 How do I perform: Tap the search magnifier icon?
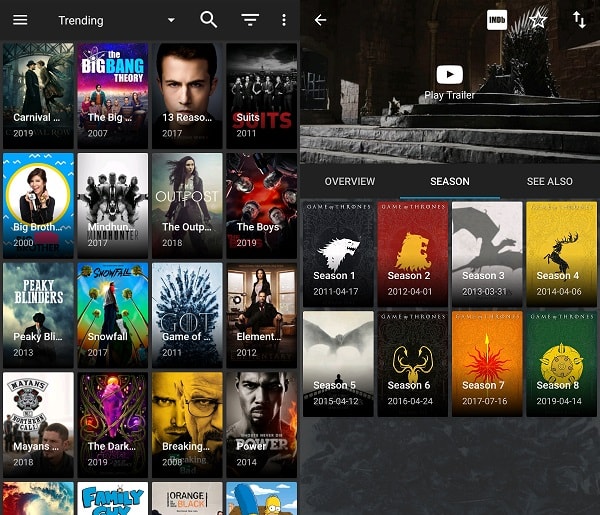(209, 20)
